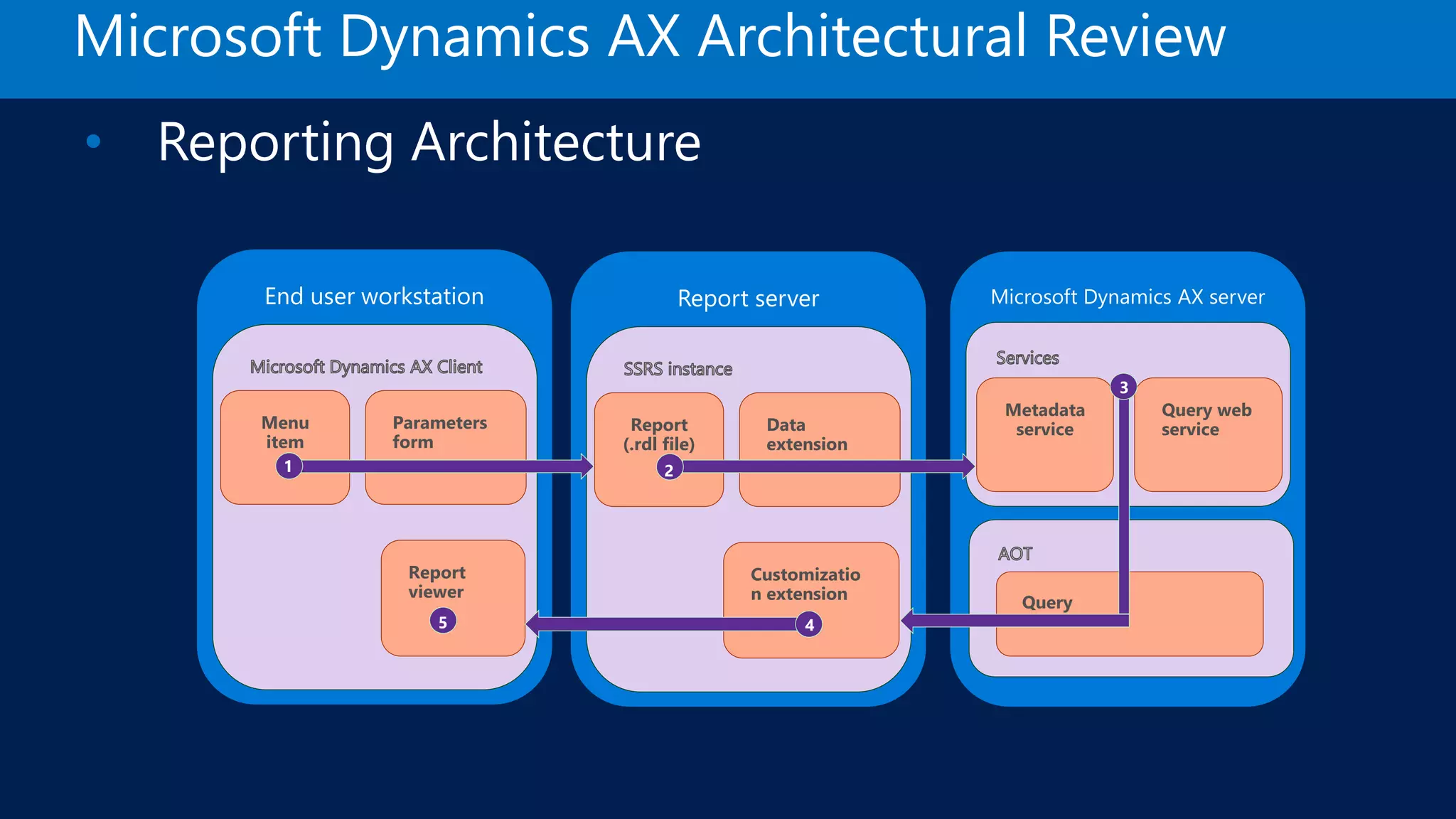The height and width of the screenshot is (819, 1456).
Task: Click the step 4 circle marker
Action: coord(809,625)
